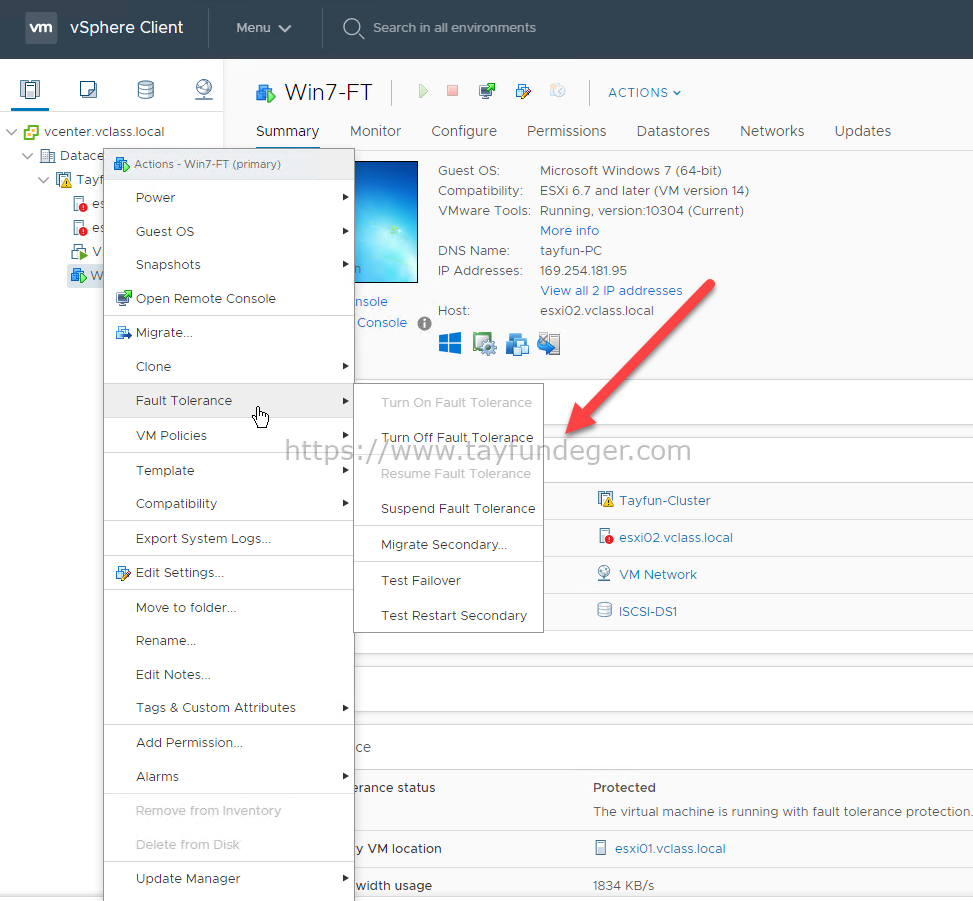
Task: Click the Edit Settings toolbar icon
Action: tap(523, 91)
